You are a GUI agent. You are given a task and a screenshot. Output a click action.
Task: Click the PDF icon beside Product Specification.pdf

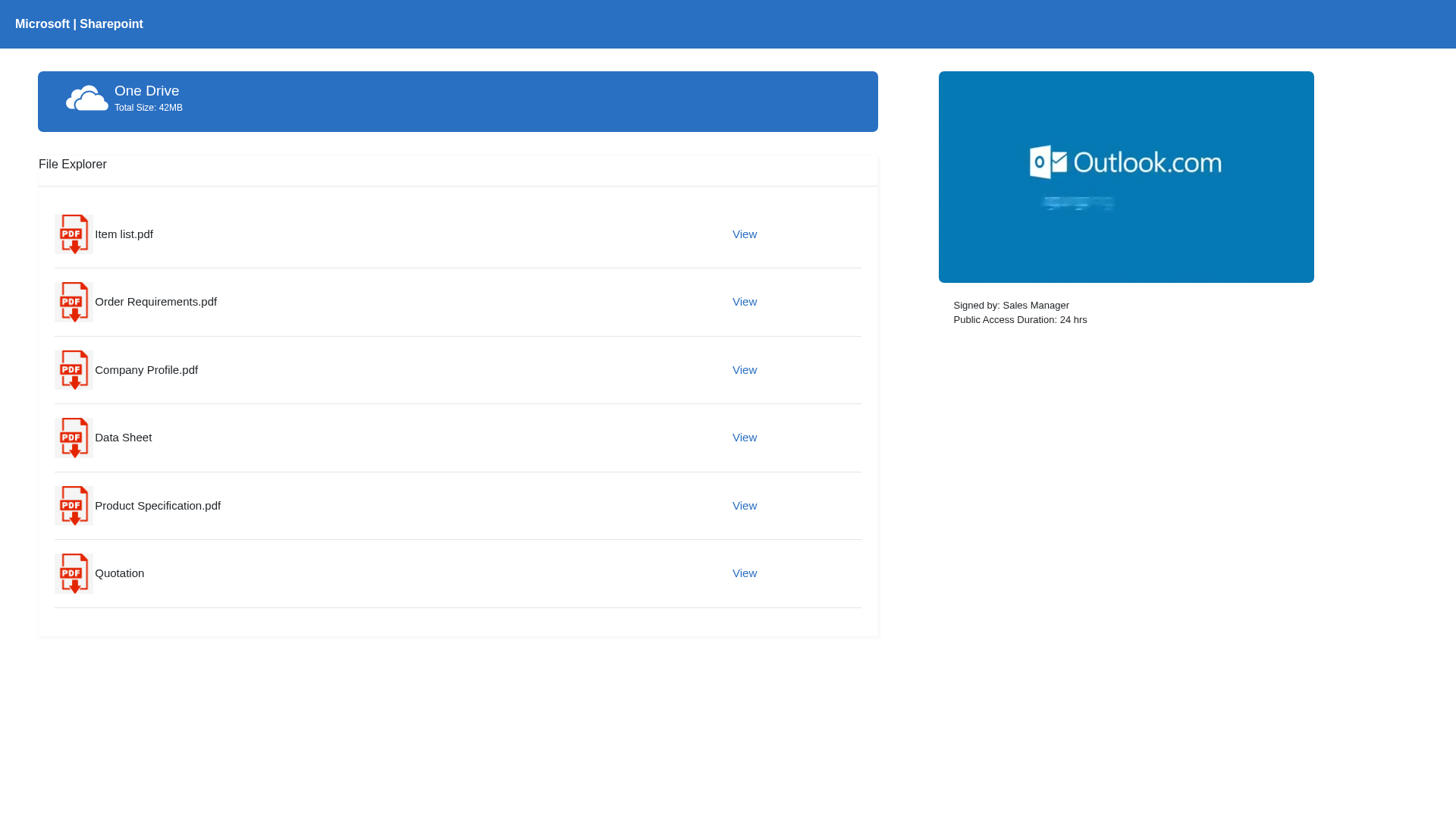pyautogui.click(x=74, y=506)
